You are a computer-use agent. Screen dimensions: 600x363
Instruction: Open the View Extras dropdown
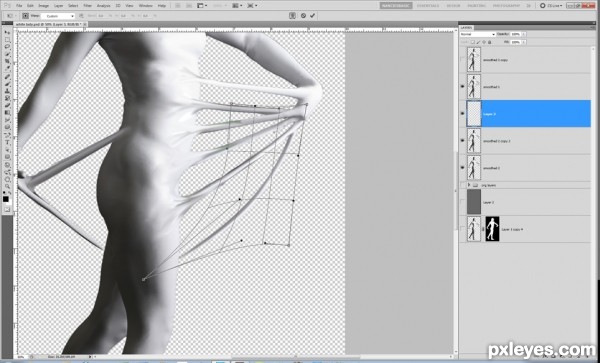click(x=202, y=5)
